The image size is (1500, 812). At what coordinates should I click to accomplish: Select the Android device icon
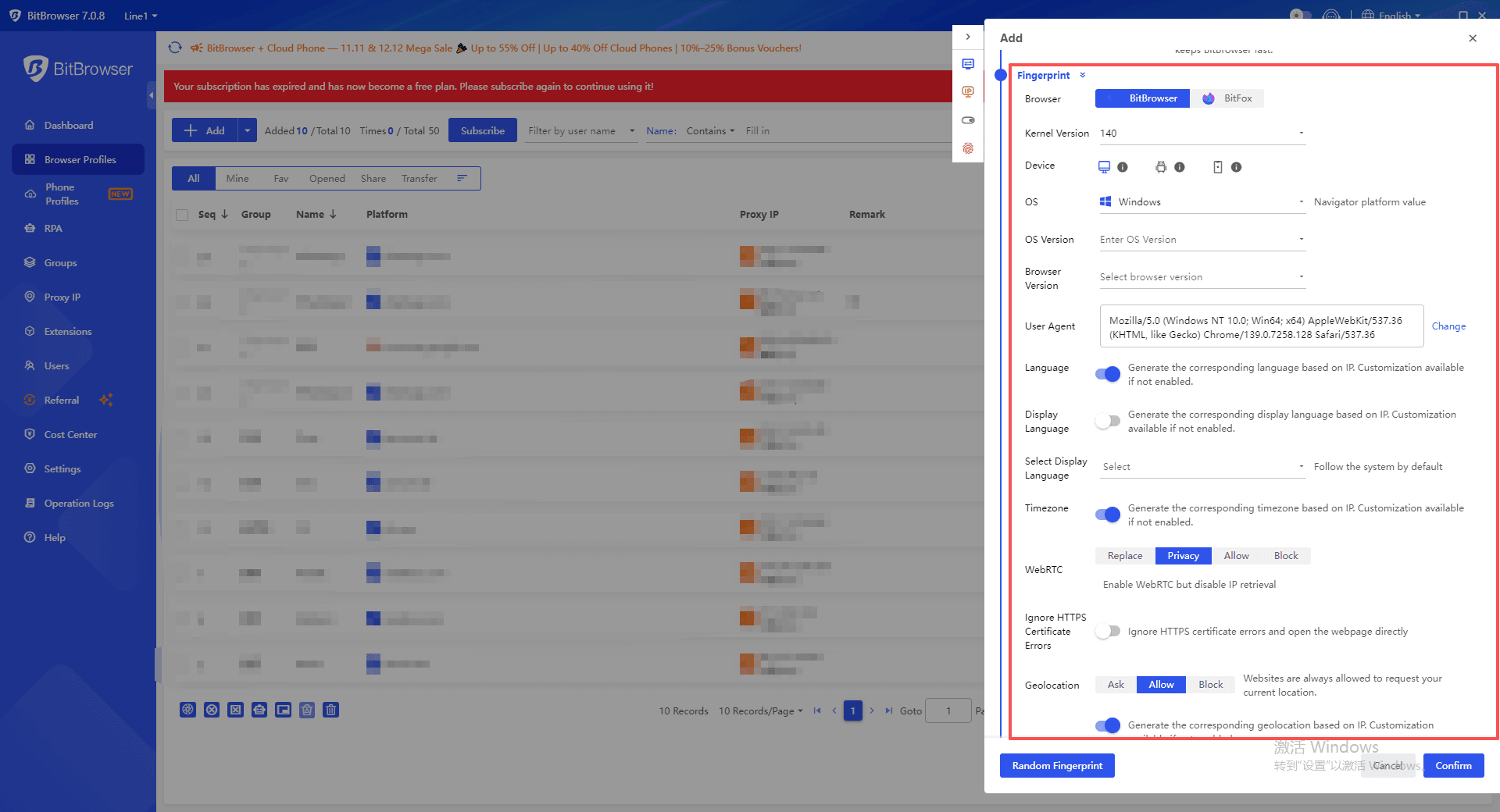pos(1161,167)
